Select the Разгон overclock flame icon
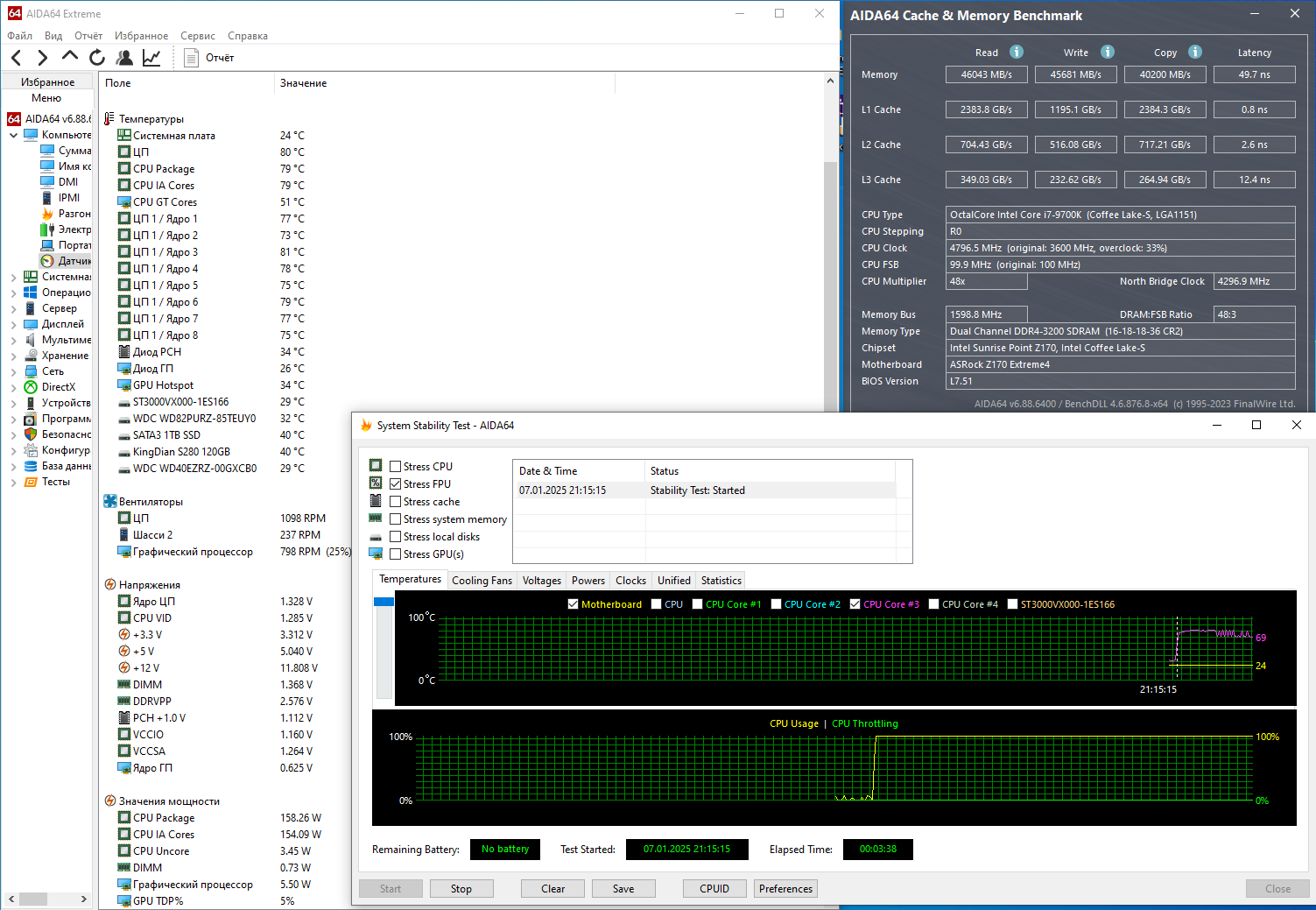This screenshot has height=910, width=1316. pos(47,214)
